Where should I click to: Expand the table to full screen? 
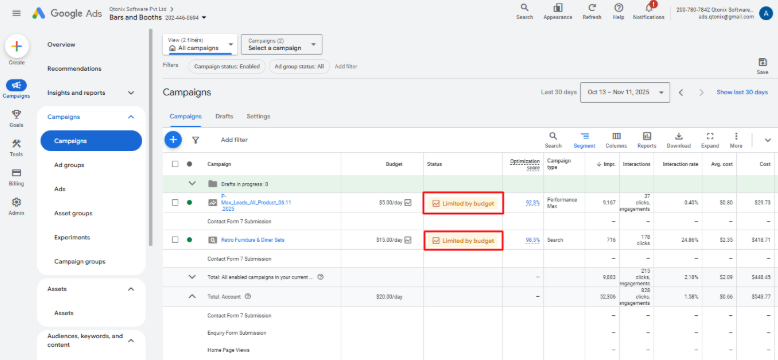tap(710, 140)
